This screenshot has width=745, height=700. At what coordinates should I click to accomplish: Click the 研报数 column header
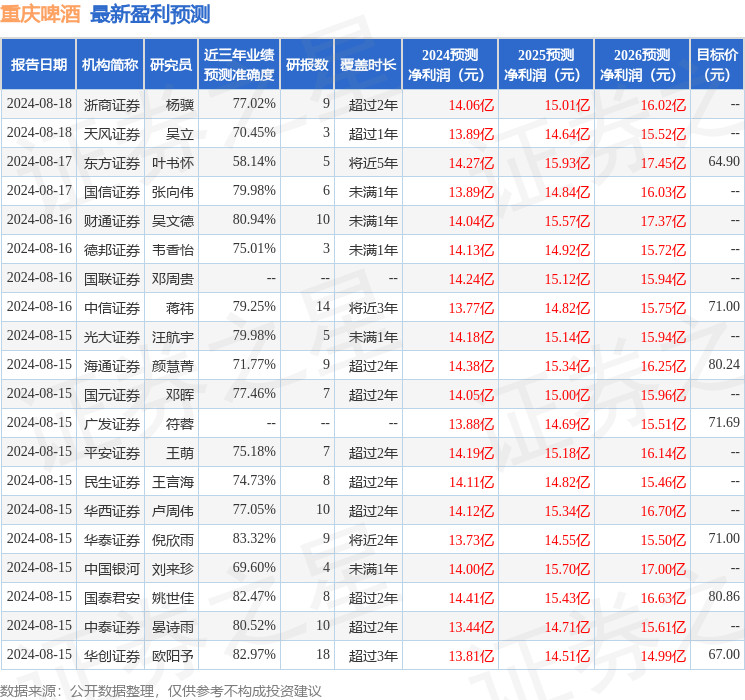[307, 65]
